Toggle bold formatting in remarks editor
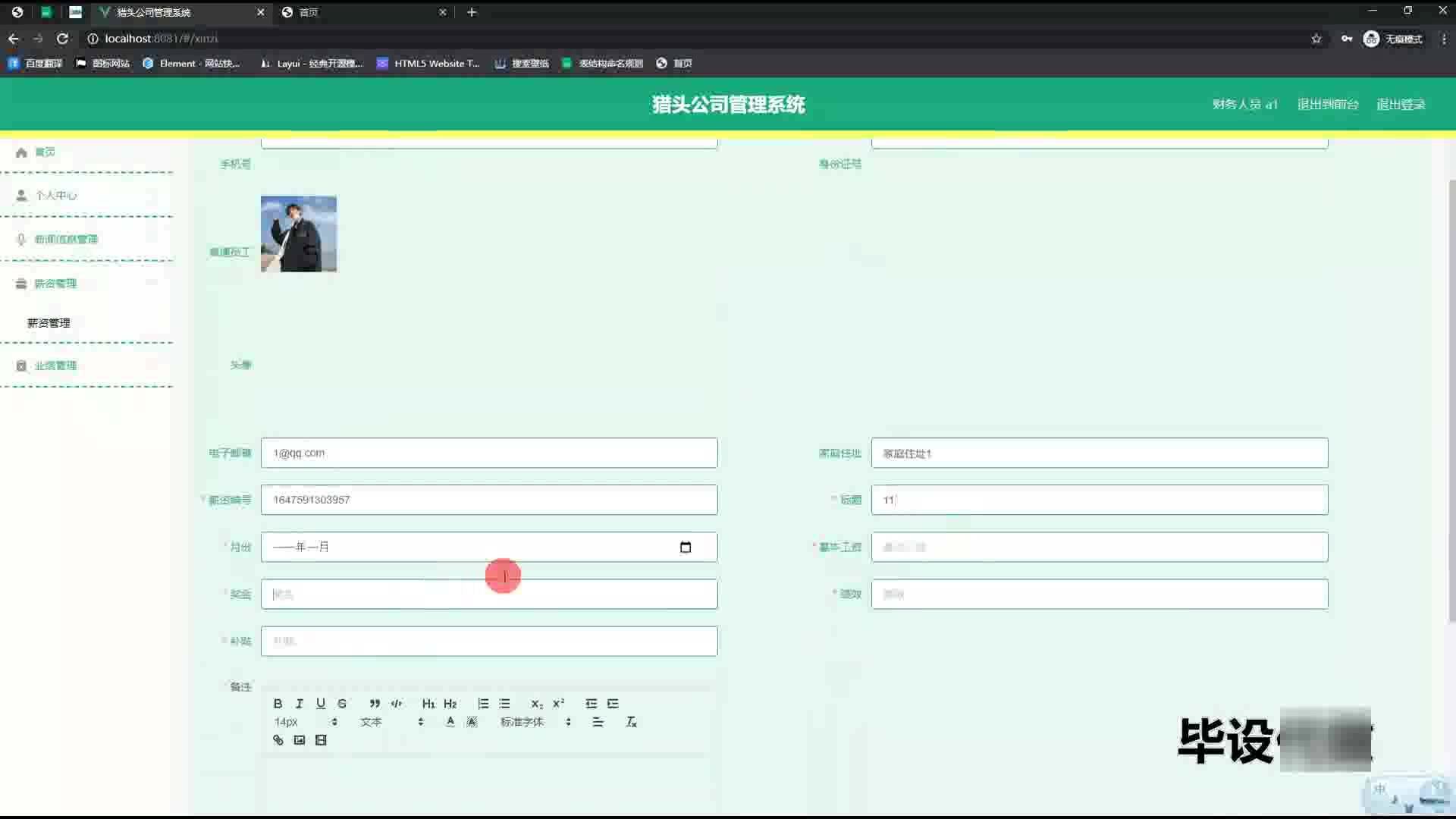This screenshot has height=819, width=1456. (278, 704)
